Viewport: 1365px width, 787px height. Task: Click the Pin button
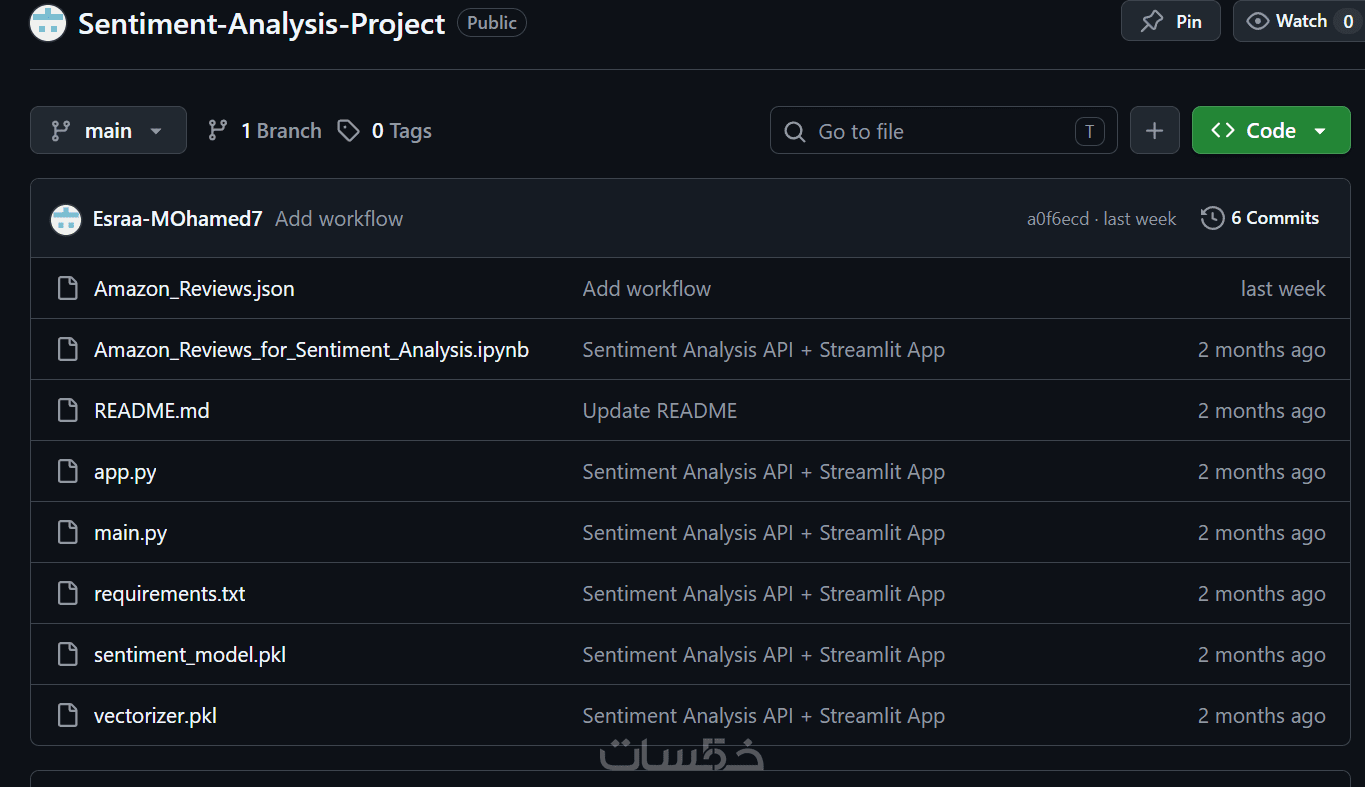pyautogui.click(x=1171, y=21)
